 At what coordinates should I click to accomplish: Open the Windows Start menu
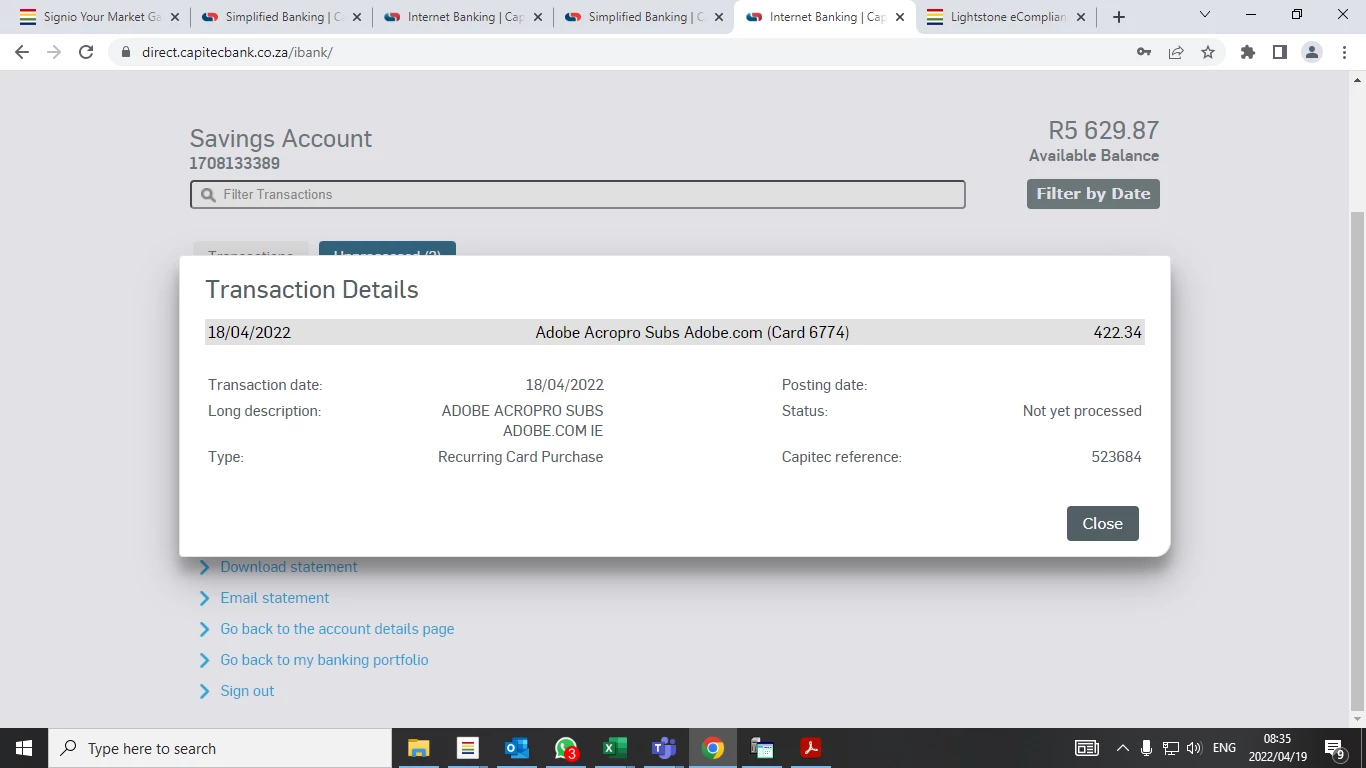[x=24, y=748]
